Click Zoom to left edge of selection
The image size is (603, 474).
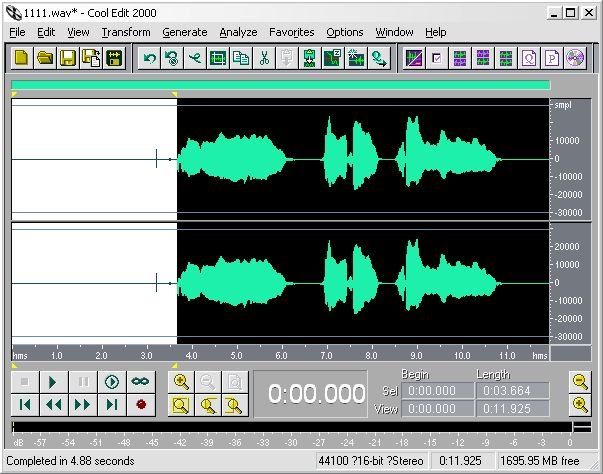[x=208, y=405]
